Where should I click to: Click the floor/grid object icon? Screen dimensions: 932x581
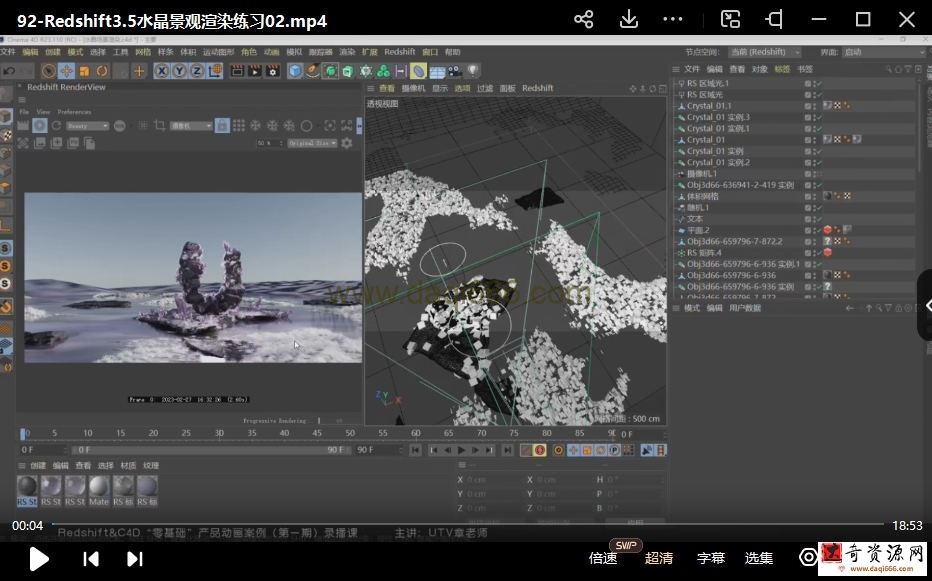437,71
